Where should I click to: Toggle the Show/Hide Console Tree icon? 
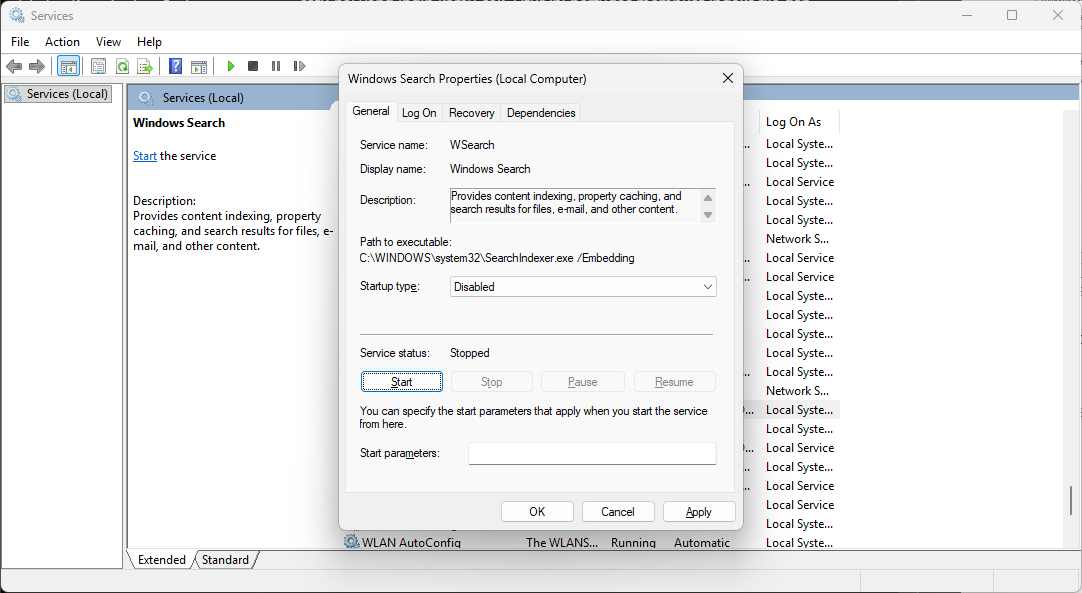tap(68, 66)
